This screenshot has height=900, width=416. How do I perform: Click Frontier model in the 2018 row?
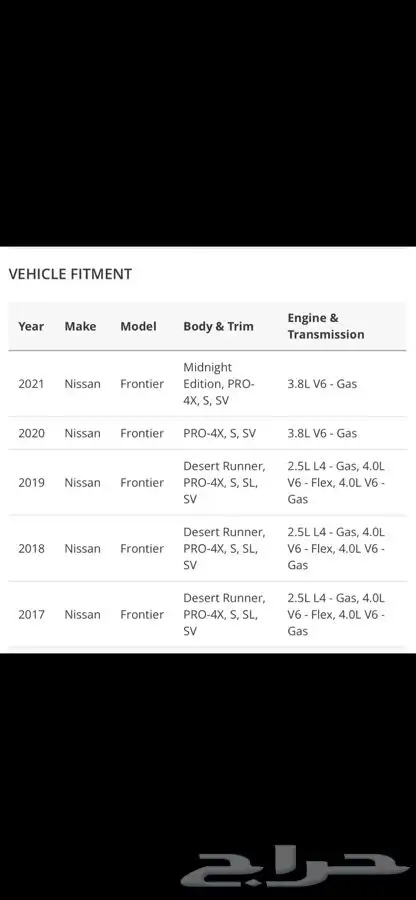[142, 549]
